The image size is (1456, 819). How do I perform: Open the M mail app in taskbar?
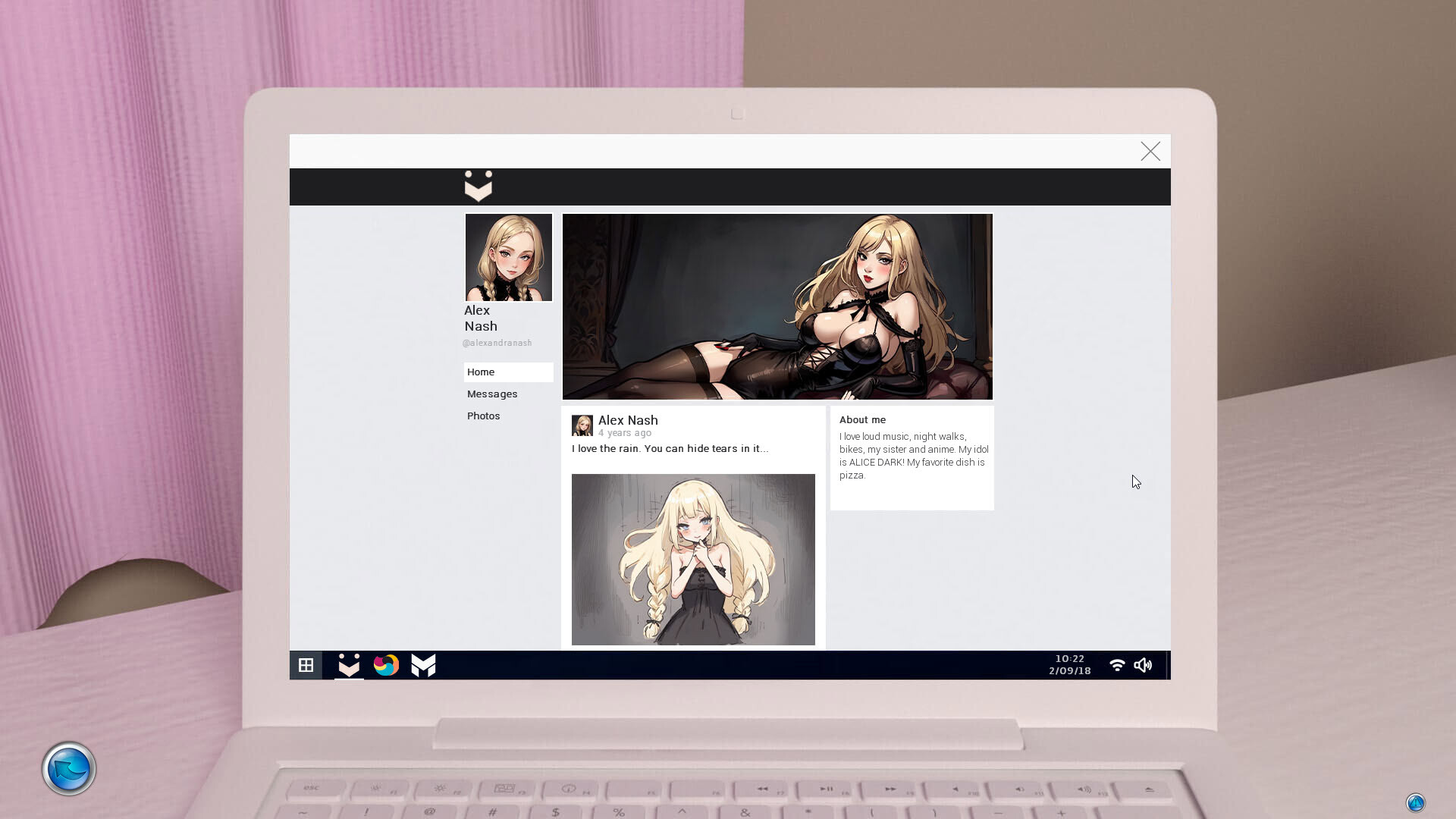(x=423, y=665)
